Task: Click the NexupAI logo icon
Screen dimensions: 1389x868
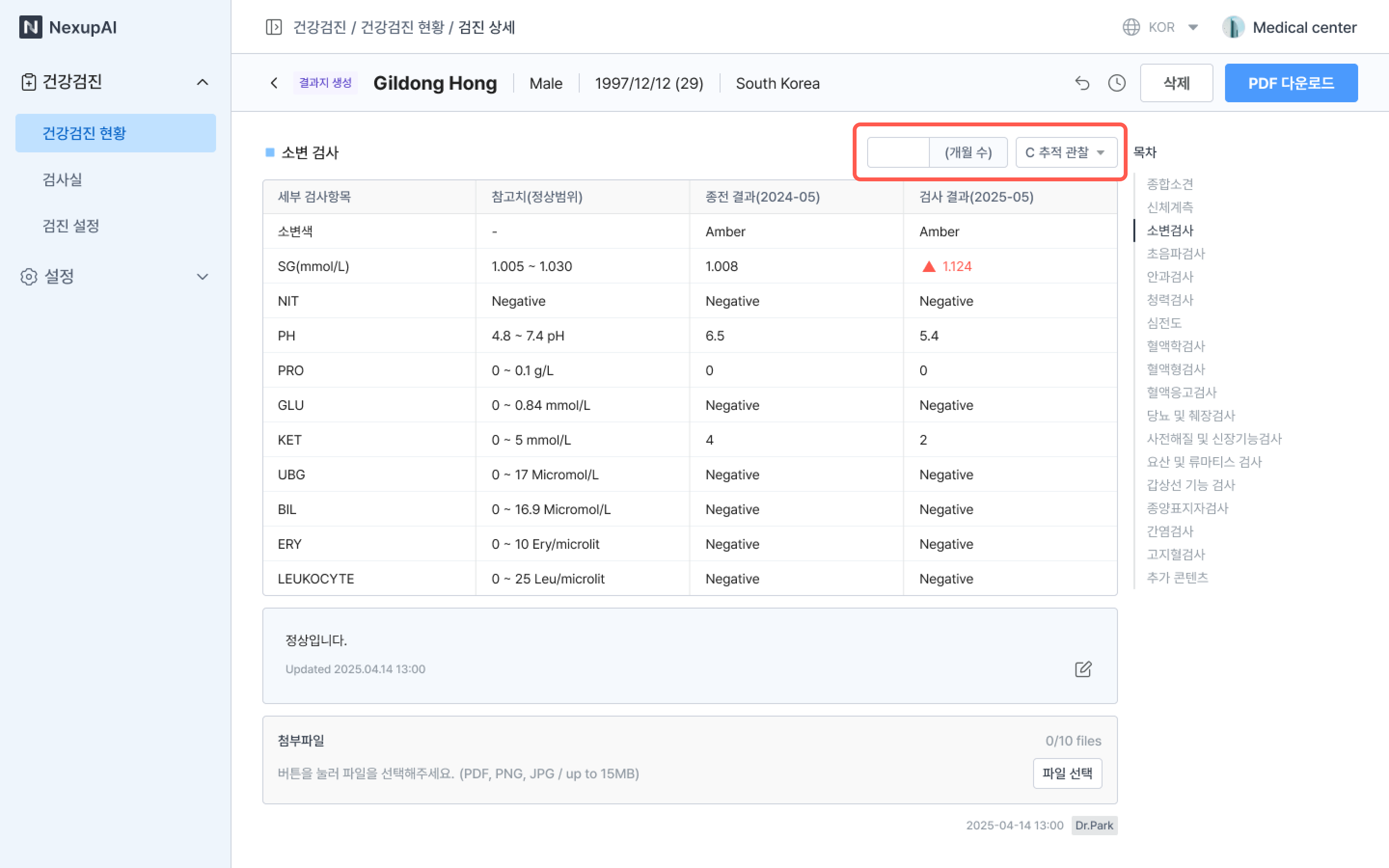Action: (30, 27)
